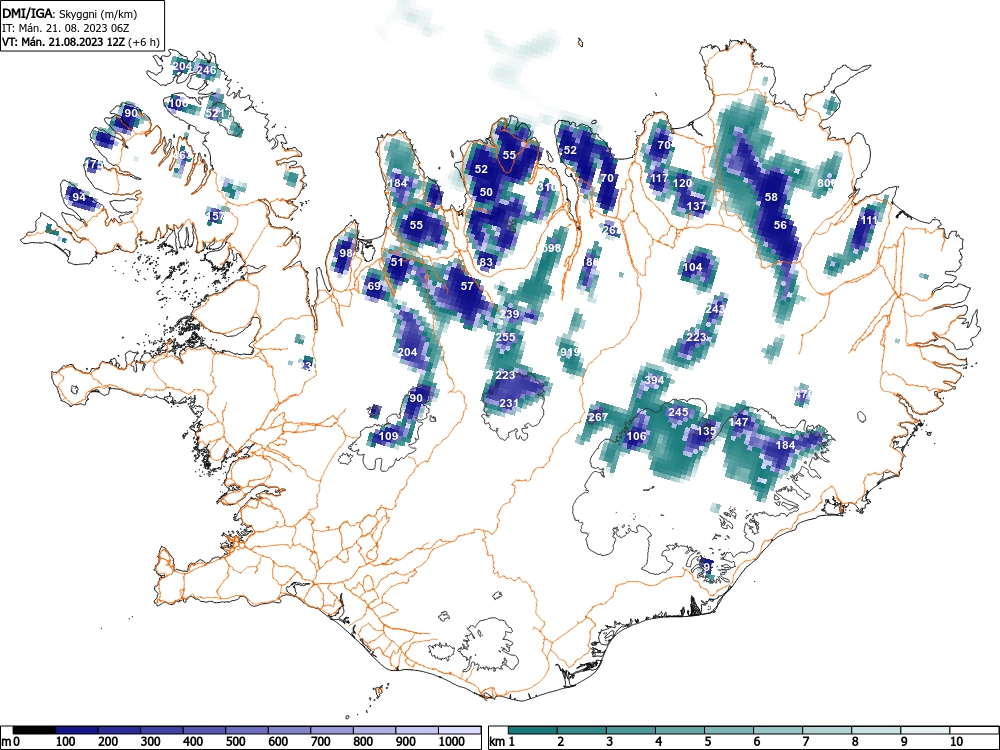Viewport: 1000px width, 750px height.
Task: Click the '10' label on the km legend
Action: tap(955, 742)
